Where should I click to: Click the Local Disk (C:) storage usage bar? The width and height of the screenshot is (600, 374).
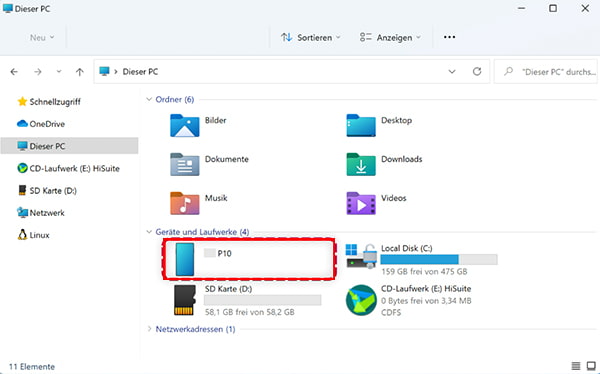439,260
